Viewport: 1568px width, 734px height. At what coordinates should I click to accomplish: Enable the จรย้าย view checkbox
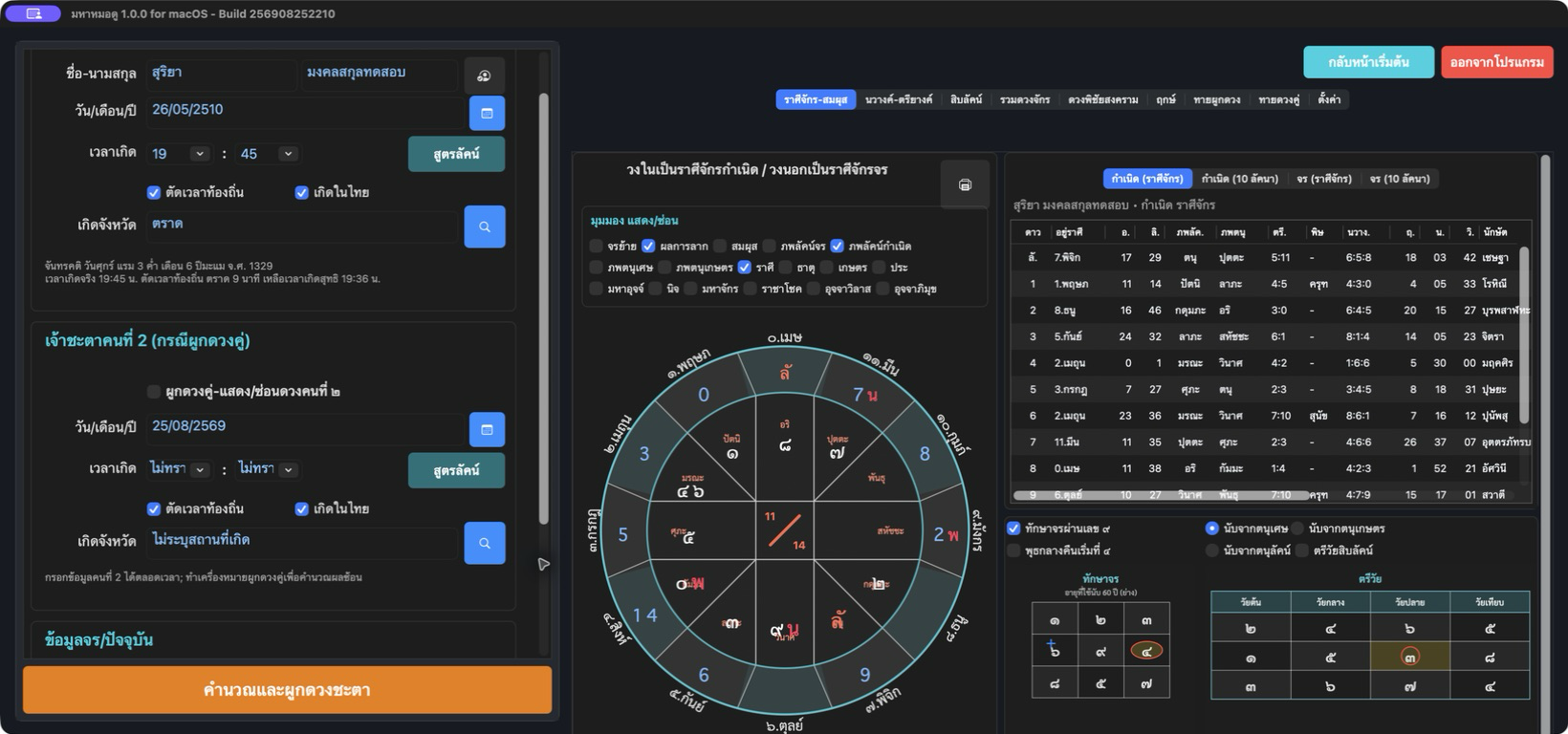tap(597, 246)
